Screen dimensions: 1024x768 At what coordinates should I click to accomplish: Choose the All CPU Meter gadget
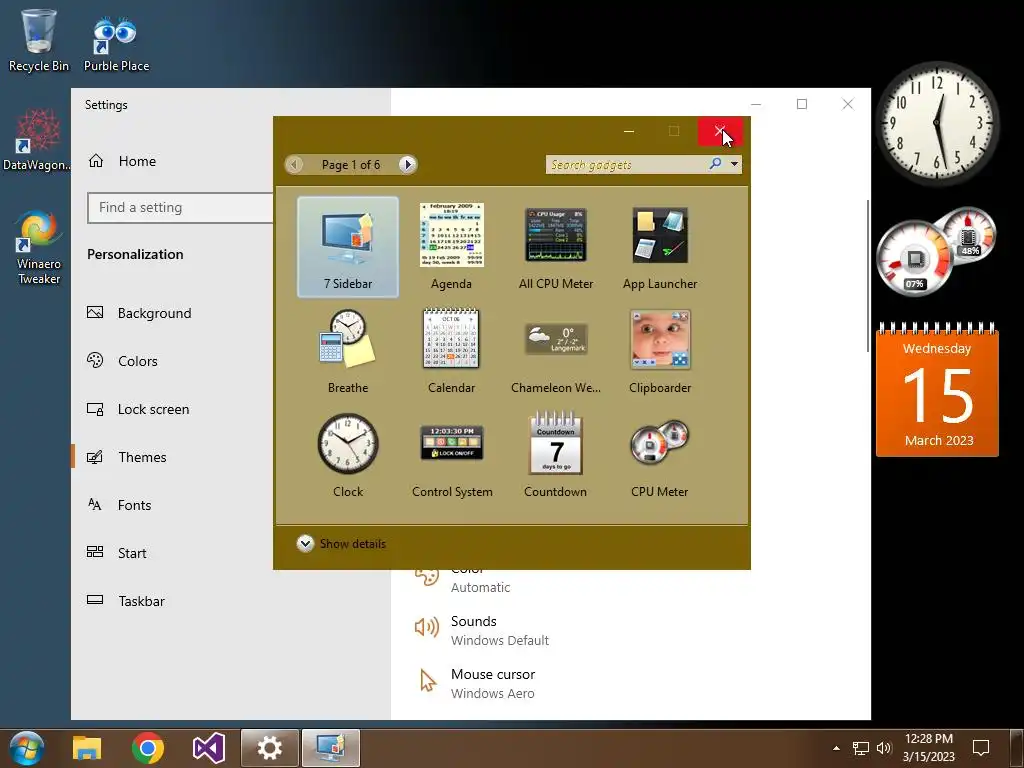[556, 247]
